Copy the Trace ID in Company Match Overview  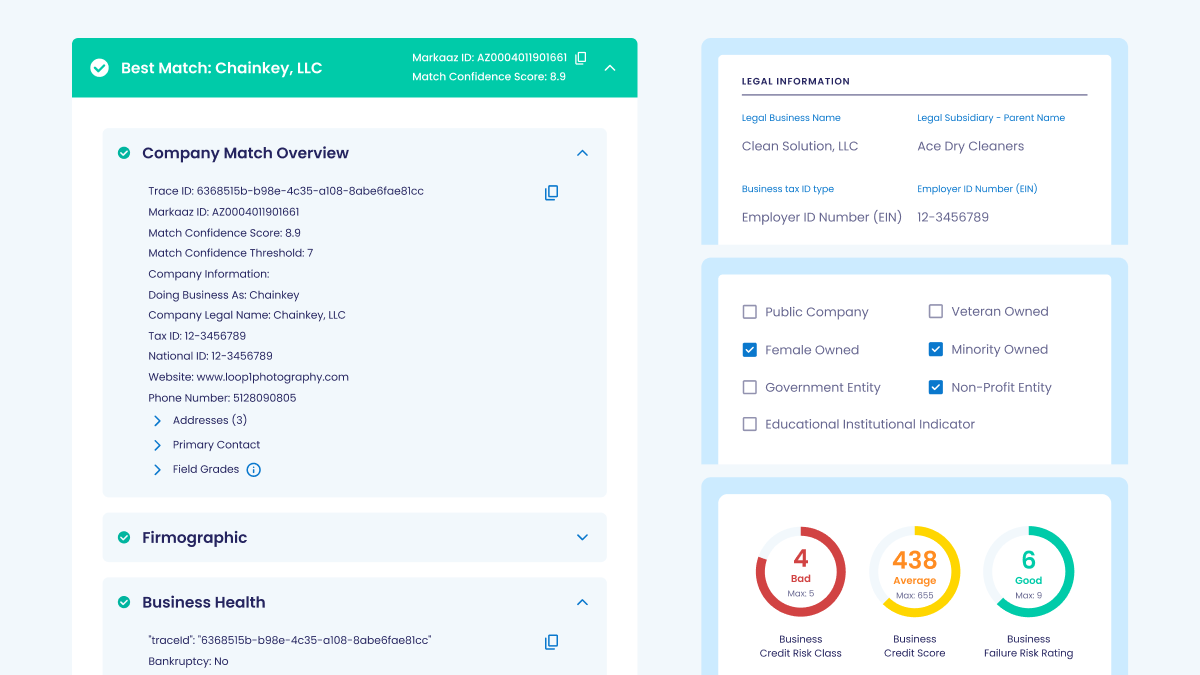[x=551, y=192]
